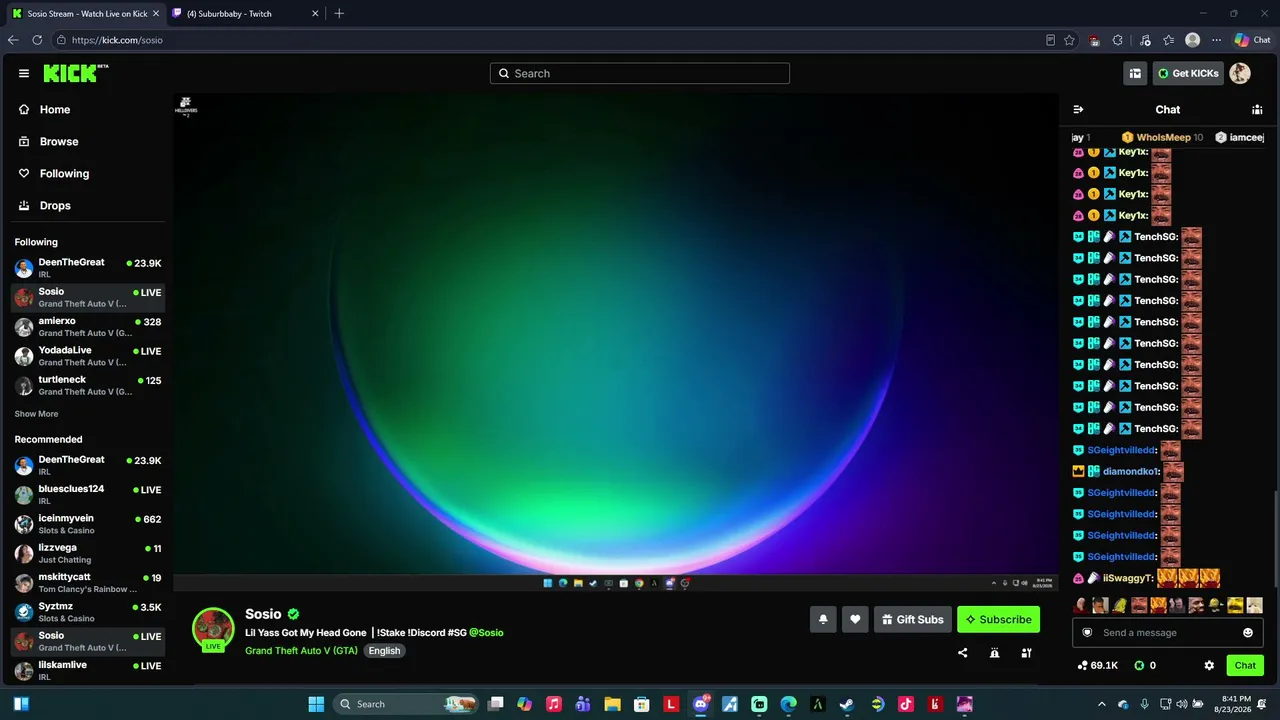The width and height of the screenshot is (1280, 720).
Task: Click the Get KICKs button
Action: point(1188,73)
